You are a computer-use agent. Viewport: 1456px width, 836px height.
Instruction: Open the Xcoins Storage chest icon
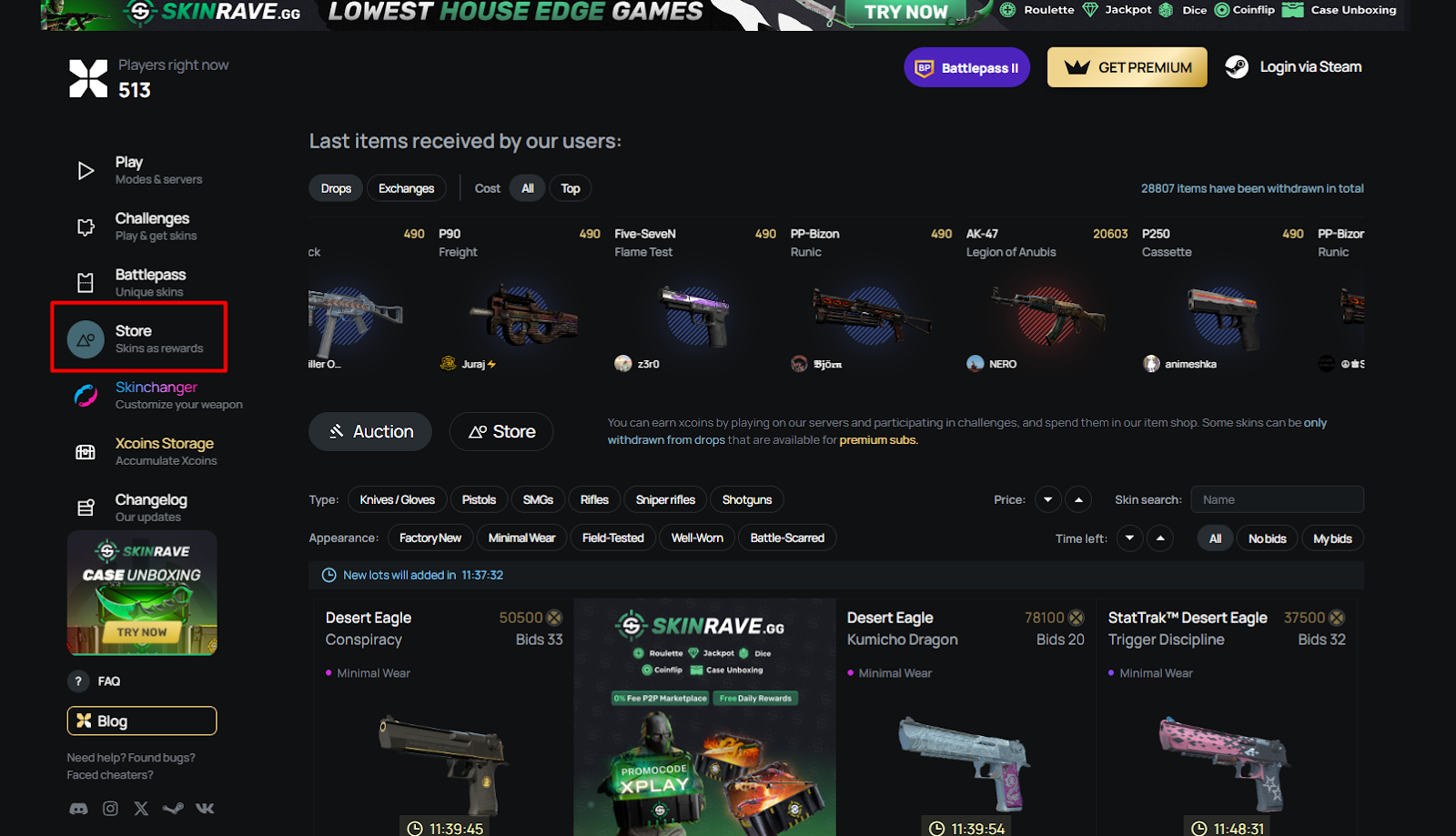pyautogui.click(x=86, y=452)
